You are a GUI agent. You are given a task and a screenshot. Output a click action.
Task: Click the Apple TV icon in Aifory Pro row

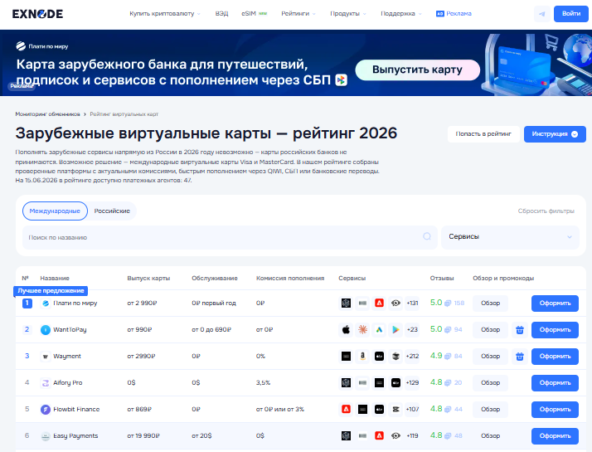396,383
